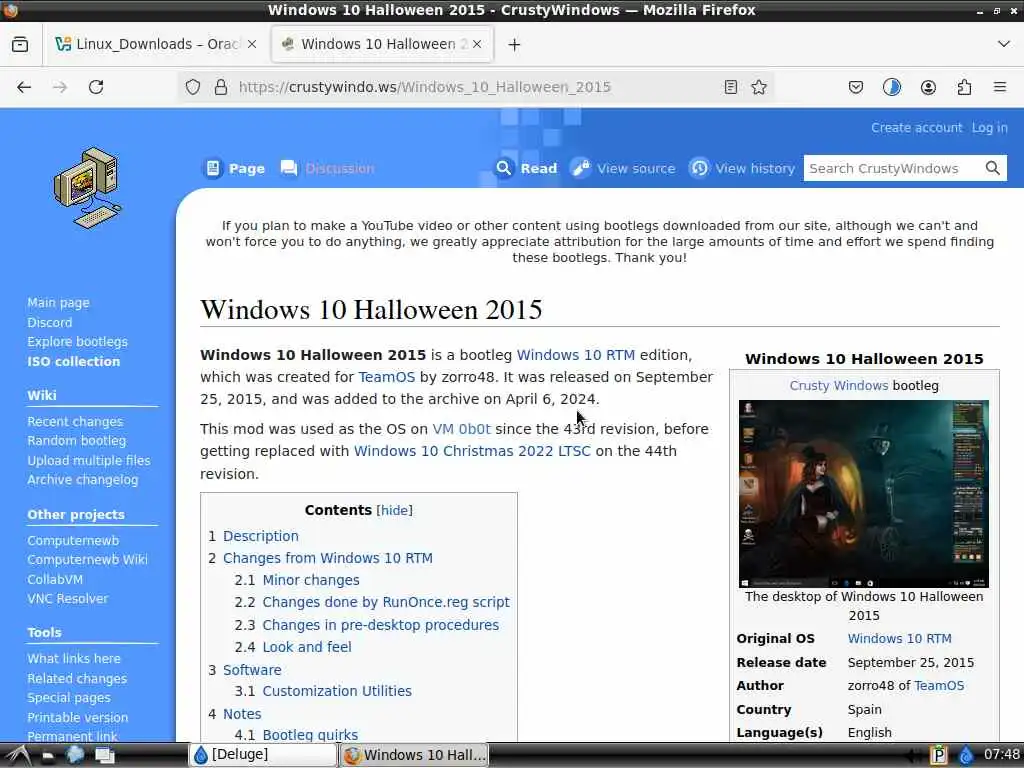Open a new tab with the plus button
Screen dimensions: 1024x768
(514, 44)
